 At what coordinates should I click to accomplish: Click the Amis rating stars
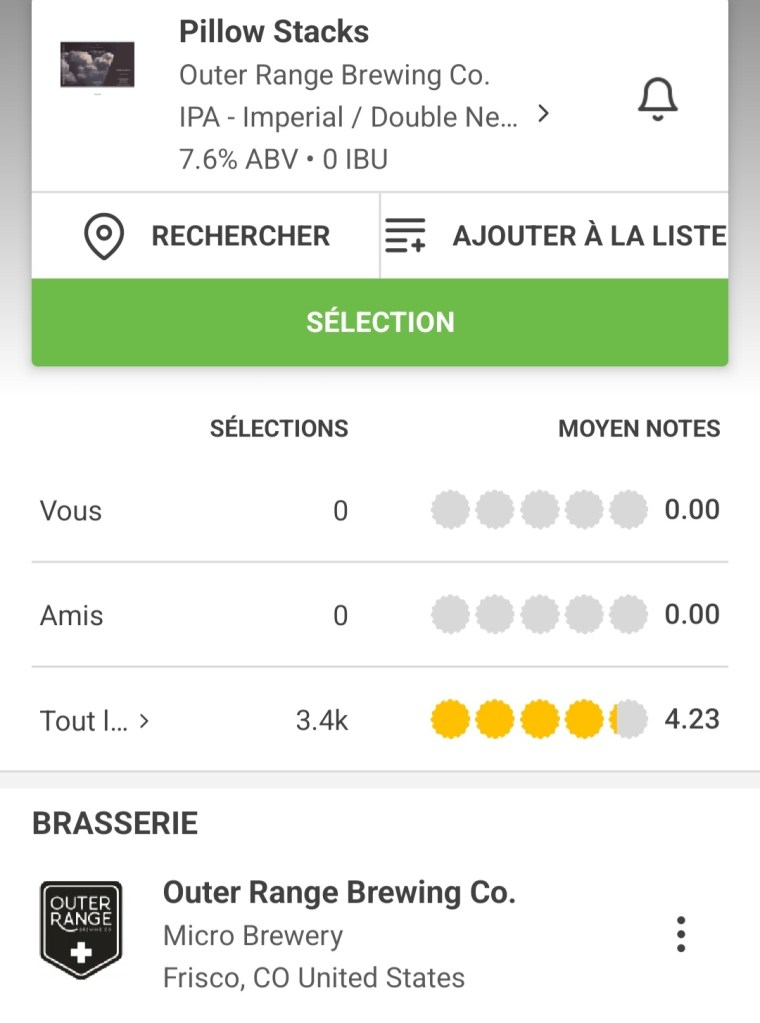pos(539,614)
